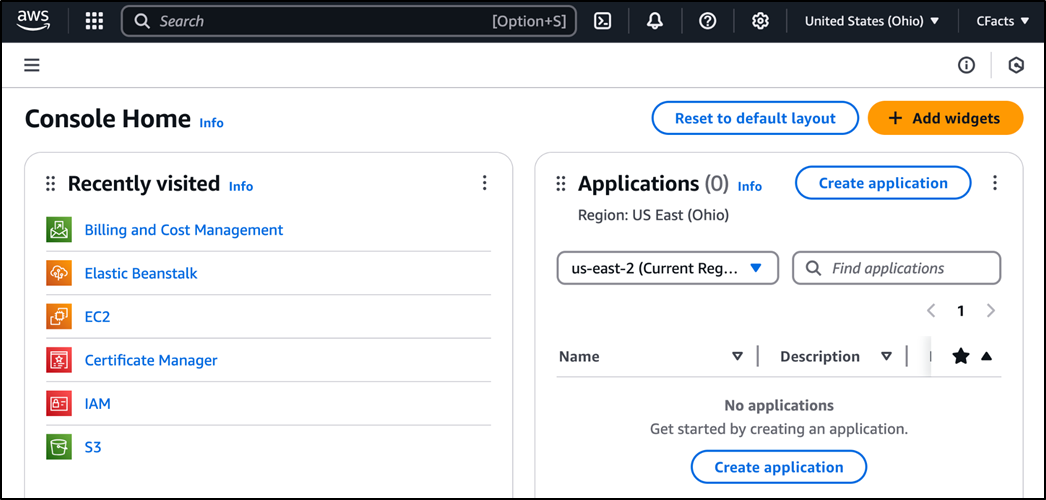This screenshot has height=500, width=1046.
Task: Click Create application below No applications
Action: tap(778, 467)
